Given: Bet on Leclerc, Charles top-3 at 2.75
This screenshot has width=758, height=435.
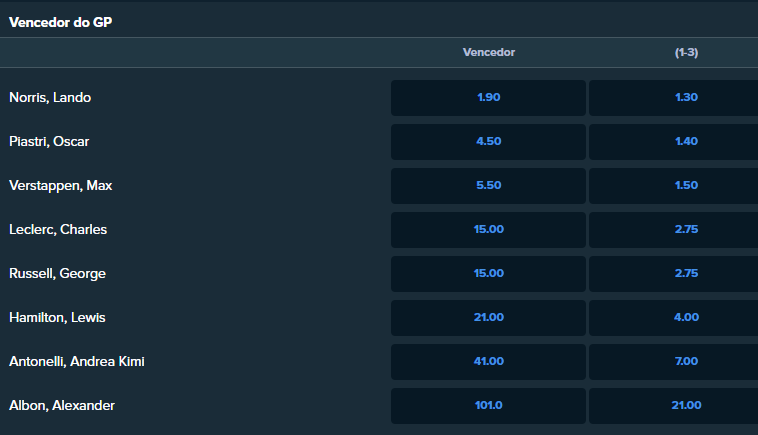Looking at the screenshot, I should [x=673, y=230].
